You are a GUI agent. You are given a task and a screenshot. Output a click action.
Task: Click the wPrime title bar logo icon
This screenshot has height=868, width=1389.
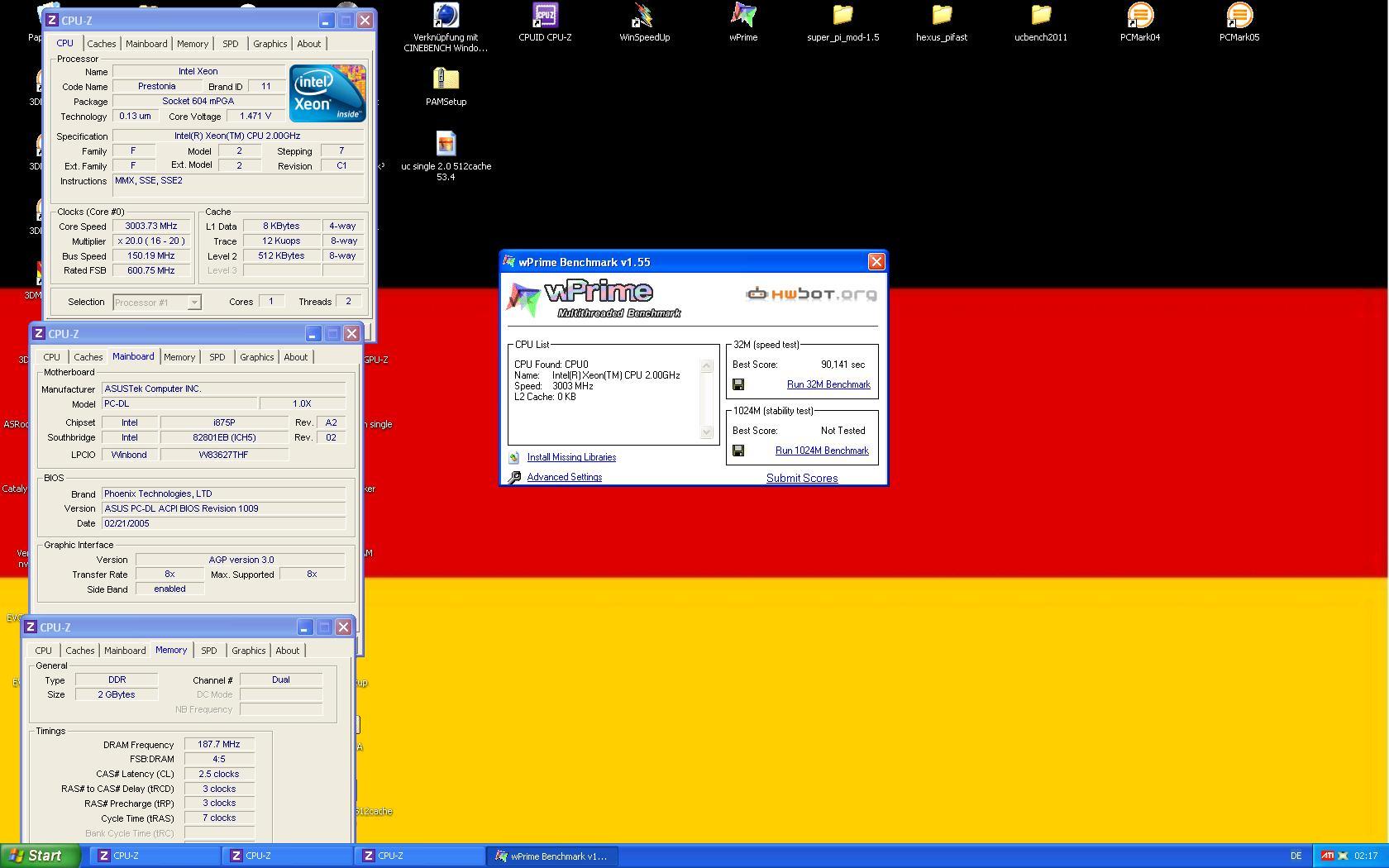pyautogui.click(x=509, y=261)
